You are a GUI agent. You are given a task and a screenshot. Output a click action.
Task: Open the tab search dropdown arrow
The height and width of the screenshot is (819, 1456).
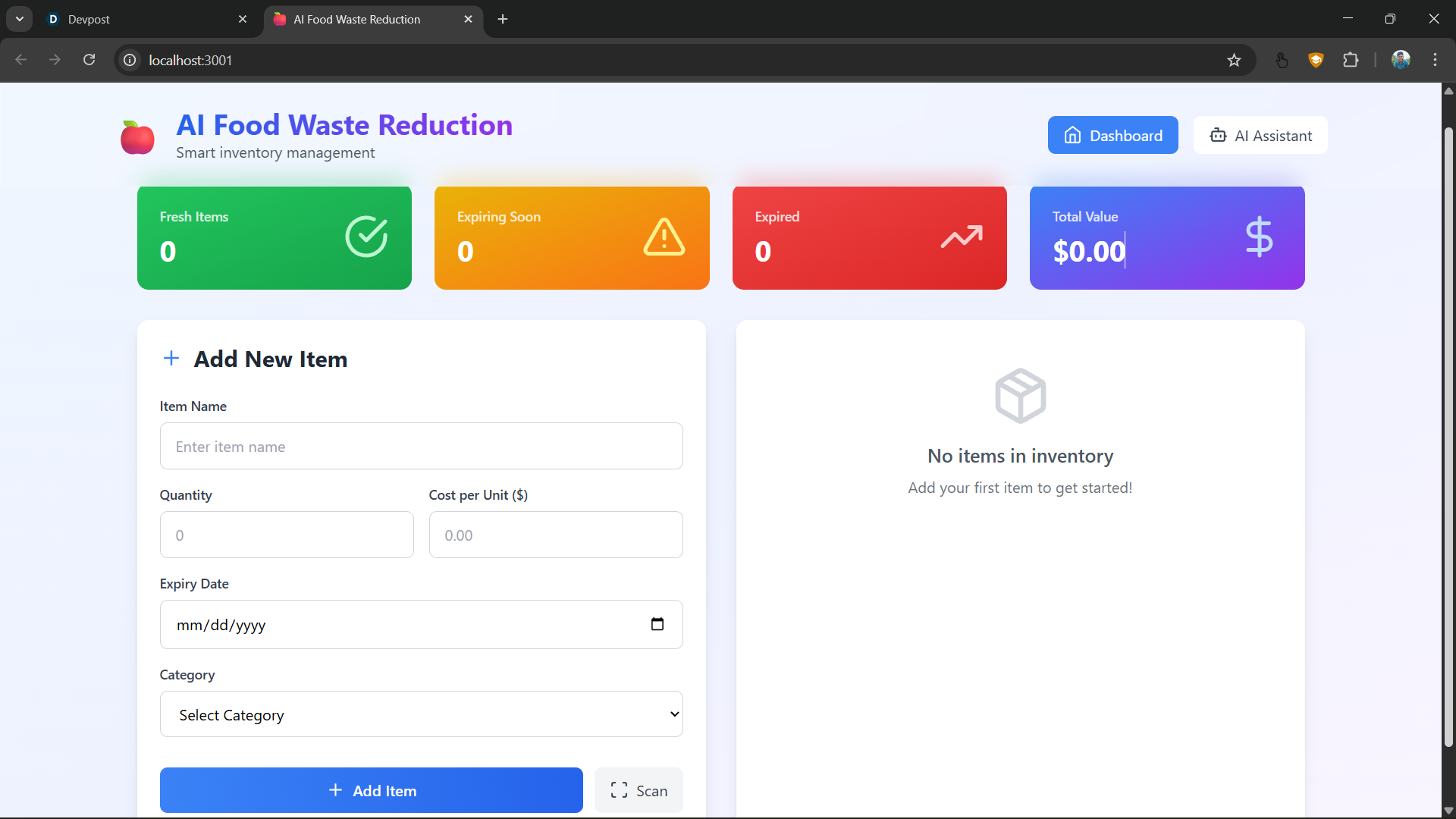point(20,19)
